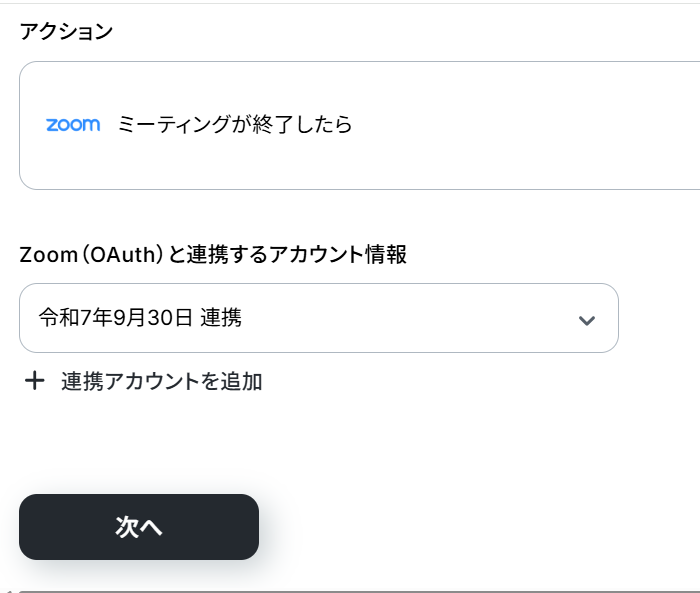Click the Zoom（OAuth）と連携するアカウント情報 label

213,255
